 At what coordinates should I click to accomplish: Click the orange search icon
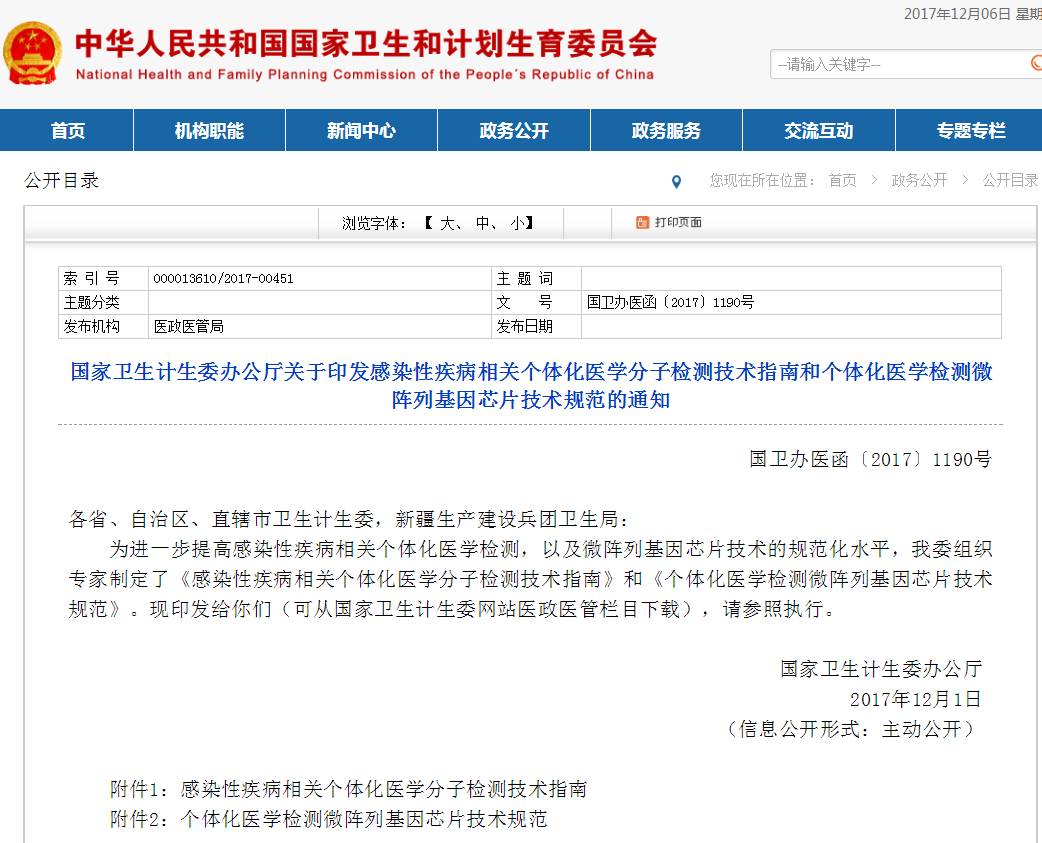tap(1035, 63)
